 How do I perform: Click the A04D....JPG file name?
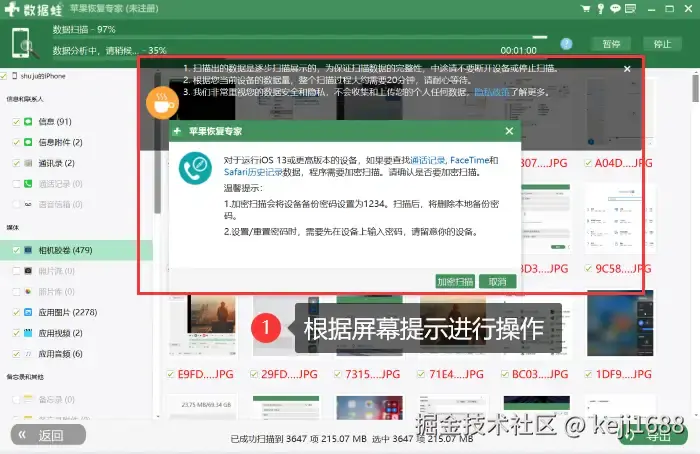[623, 163]
